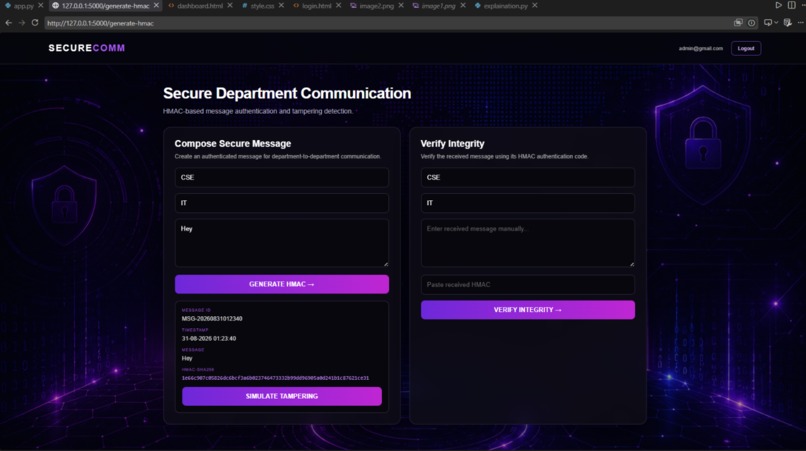The height and width of the screenshot is (451, 806).
Task: Click the Verify Integrity heading
Action: coord(452,143)
